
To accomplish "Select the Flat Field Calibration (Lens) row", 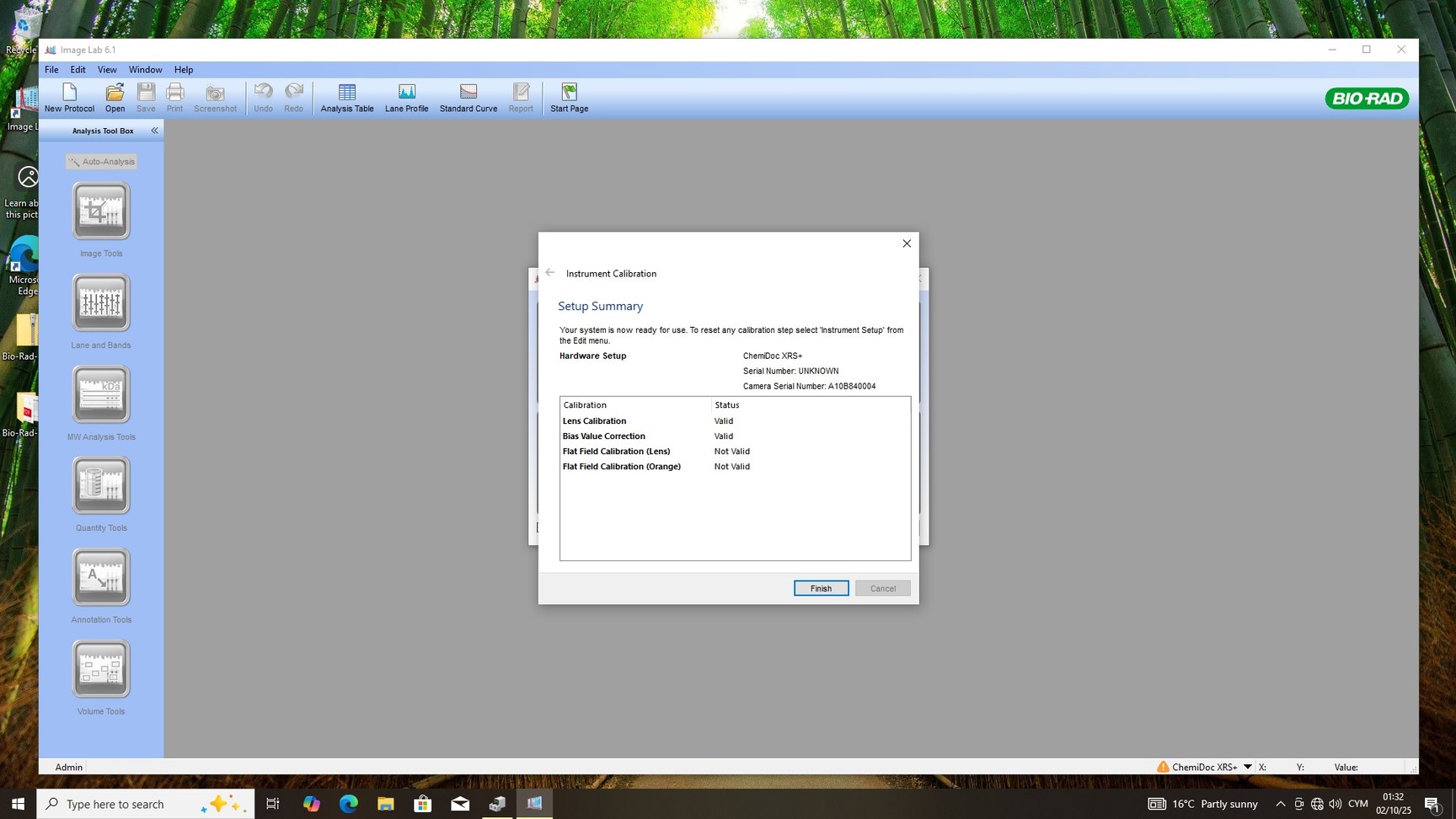I will [617, 452].
